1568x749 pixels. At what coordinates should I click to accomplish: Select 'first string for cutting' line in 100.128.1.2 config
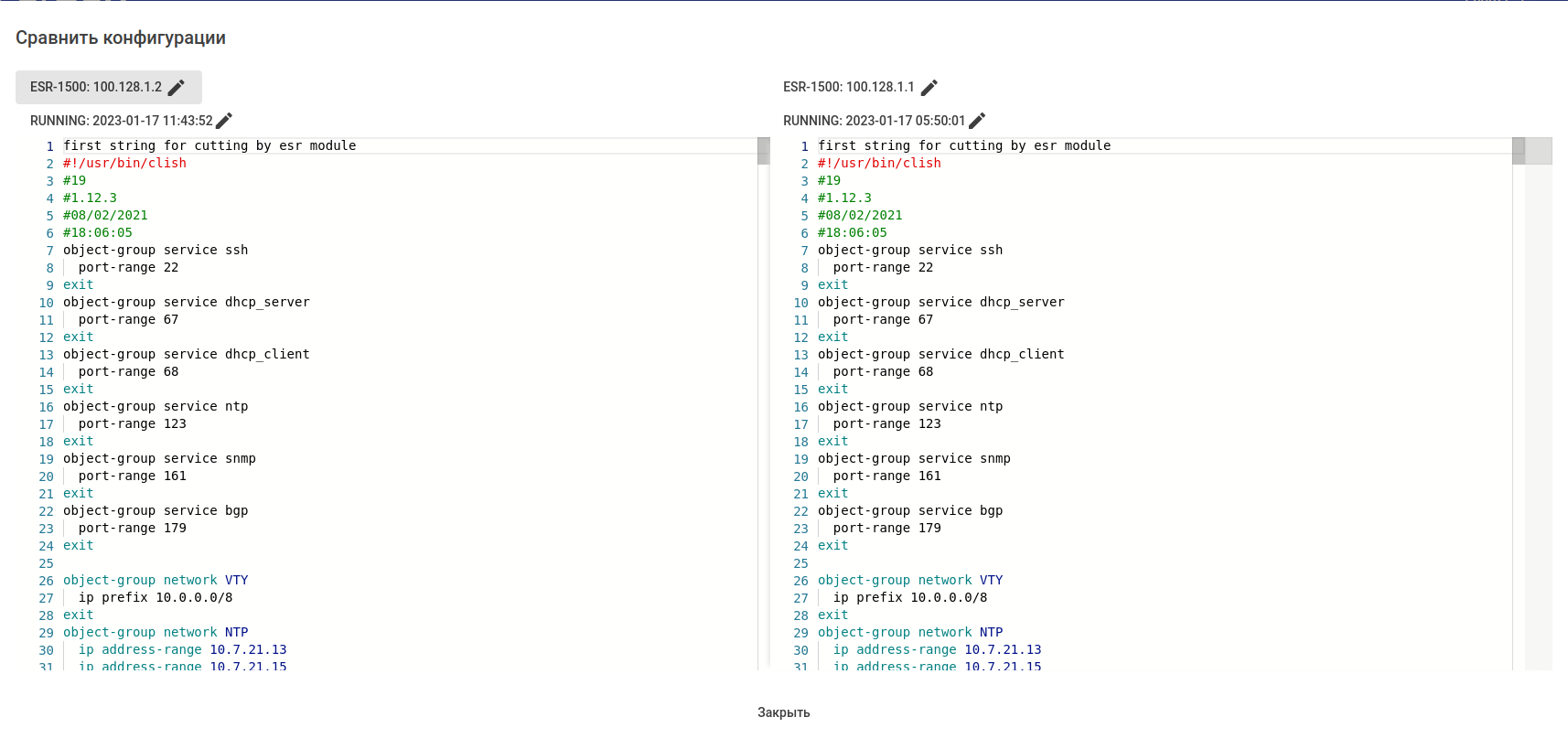[209, 145]
